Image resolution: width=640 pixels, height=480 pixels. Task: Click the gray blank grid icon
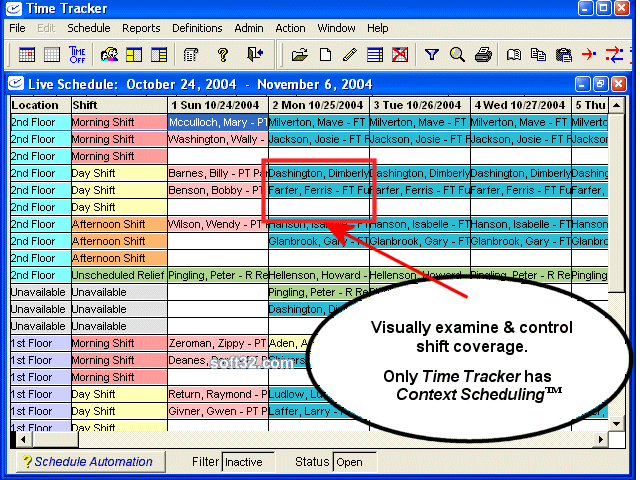(x=52, y=54)
